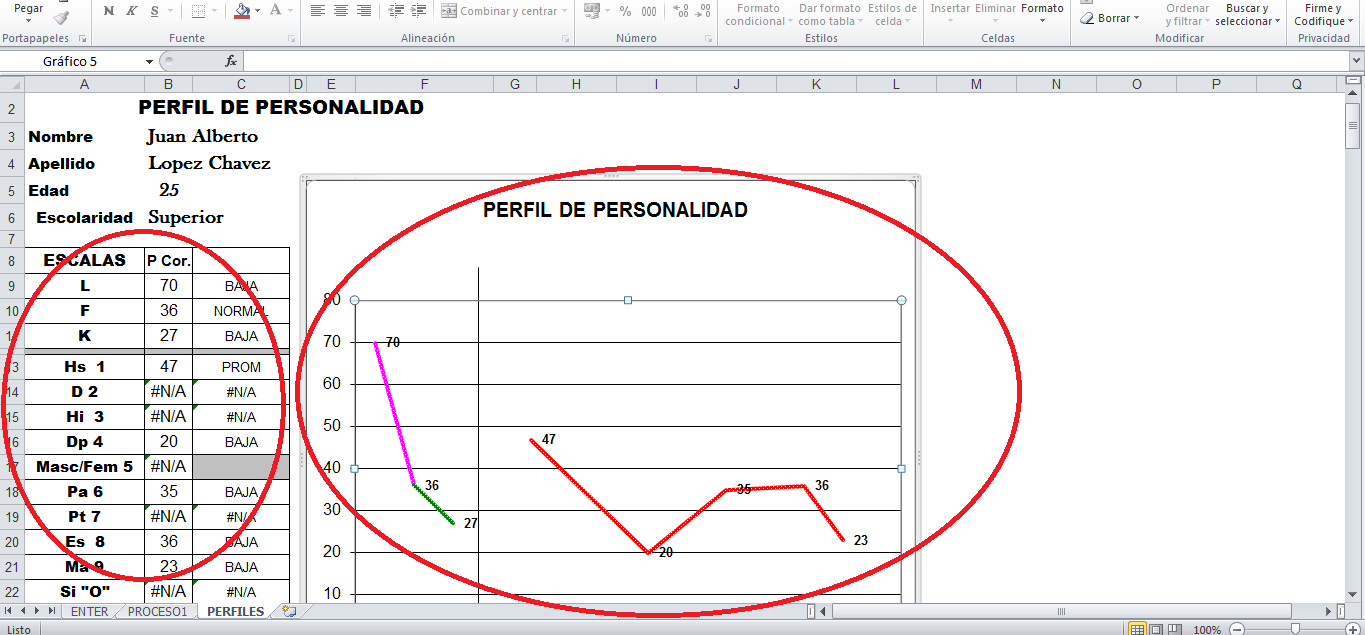This screenshot has width=1365, height=635.
Task: Insert a function with the fx icon
Action: [232, 60]
